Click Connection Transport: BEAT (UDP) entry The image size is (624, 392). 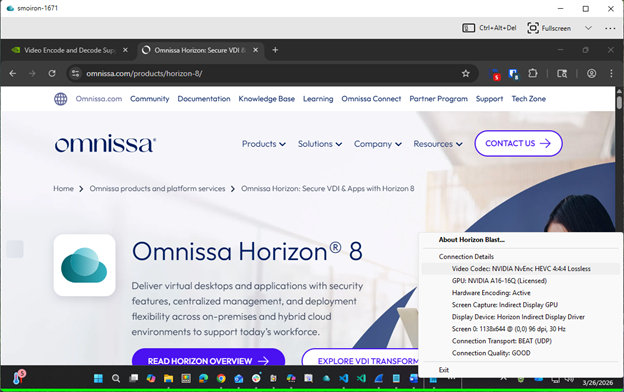(521, 341)
